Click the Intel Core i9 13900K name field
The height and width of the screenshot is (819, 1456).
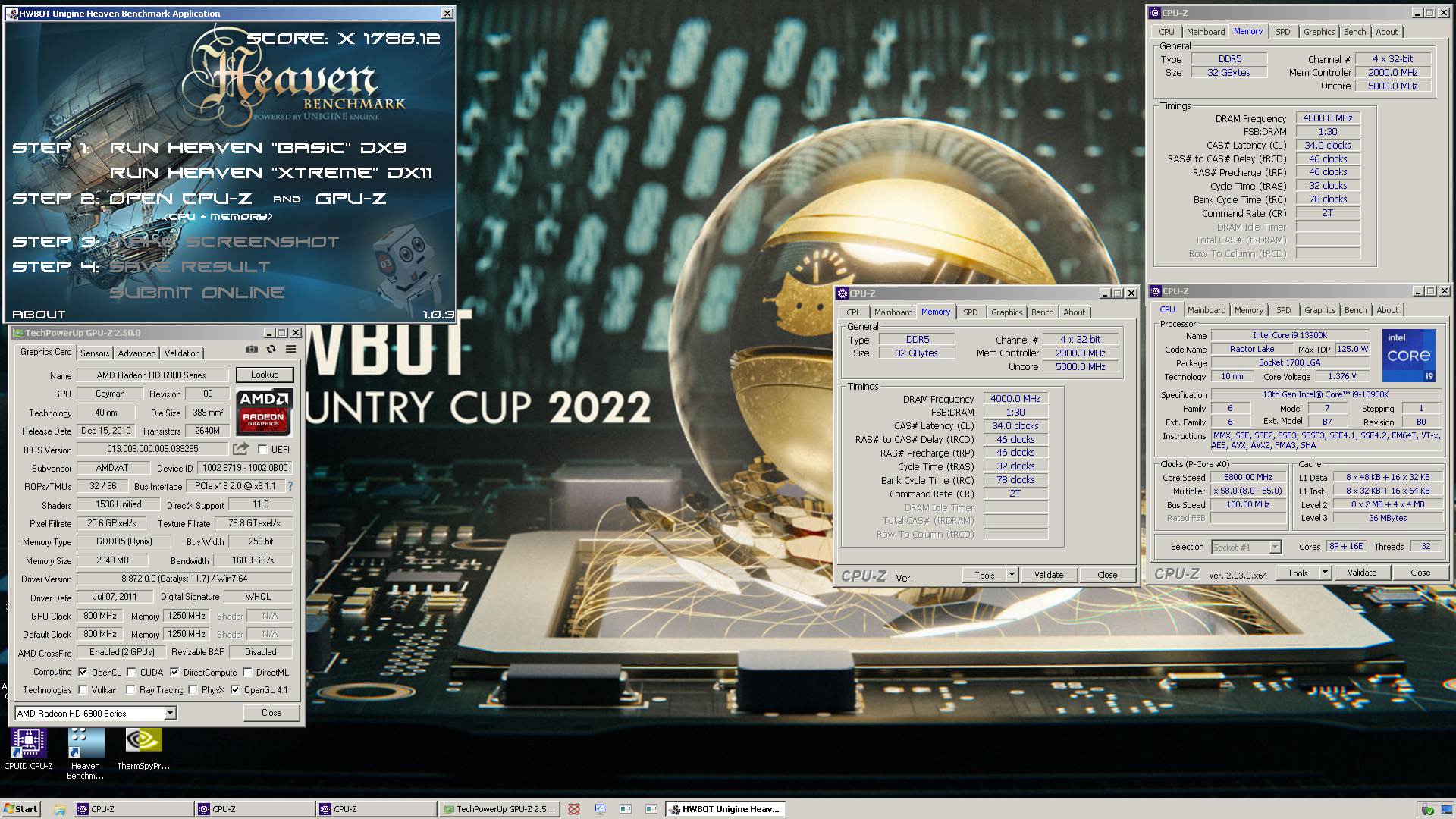1290,335
